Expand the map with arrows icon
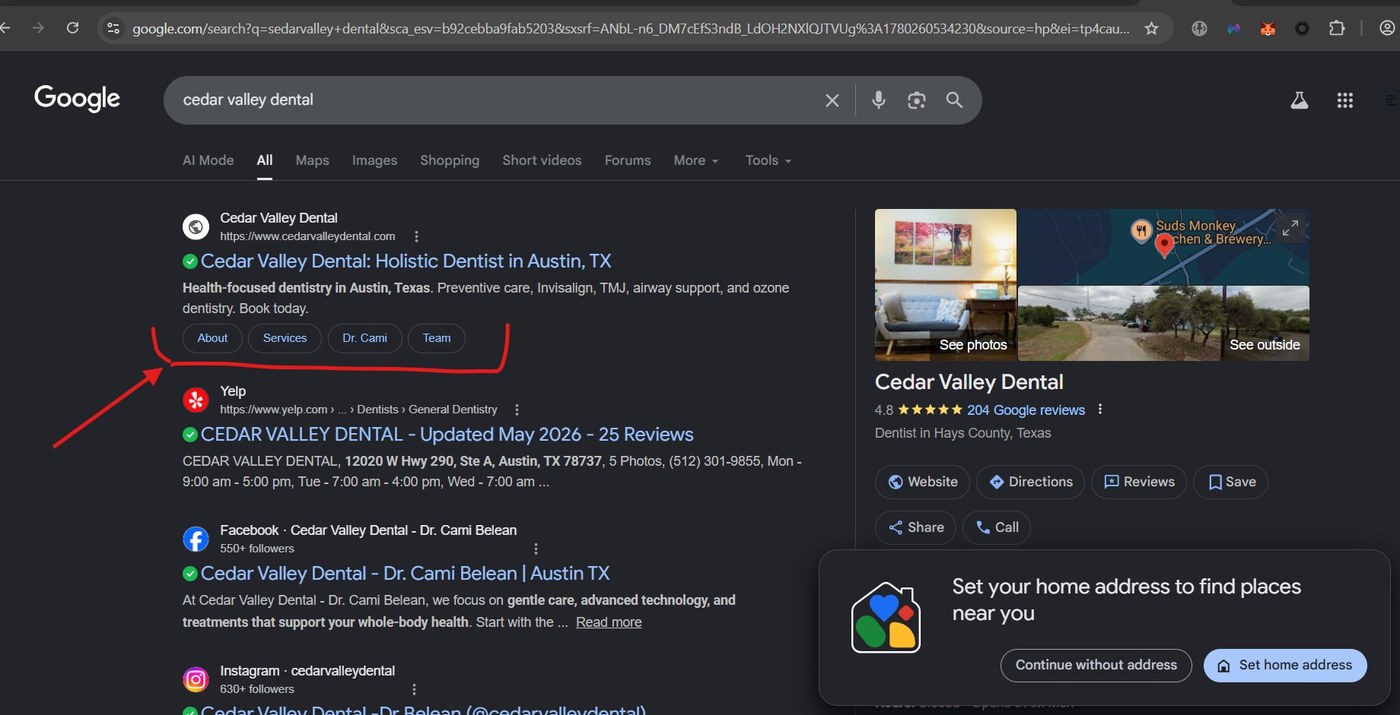1400x715 pixels. pyautogui.click(x=1290, y=228)
